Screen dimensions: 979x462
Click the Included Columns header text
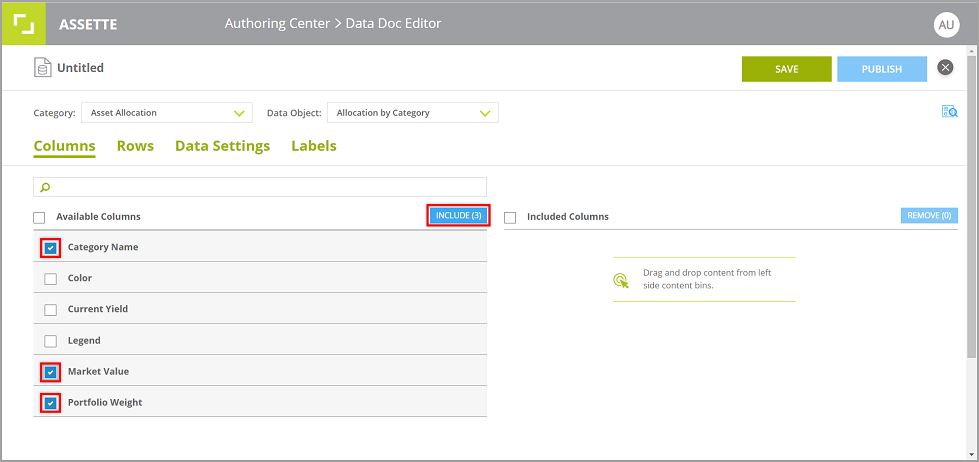click(x=568, y=217)
